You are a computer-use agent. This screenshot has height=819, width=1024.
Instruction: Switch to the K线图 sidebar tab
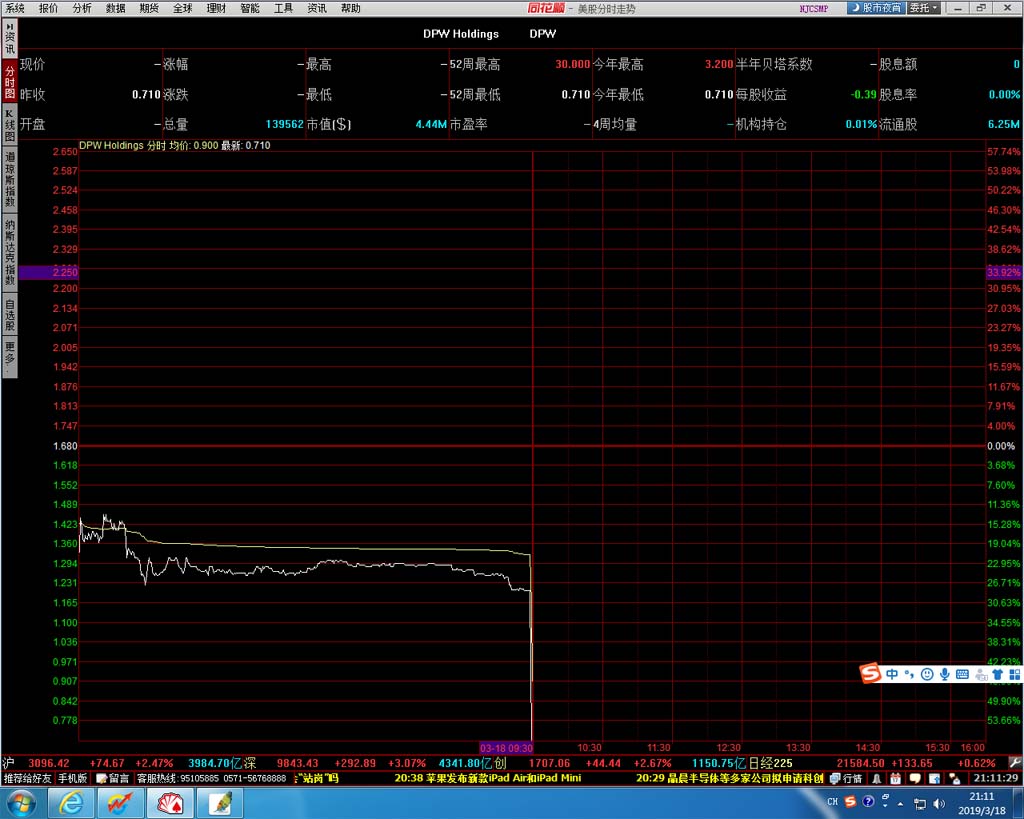pos(10,125)
